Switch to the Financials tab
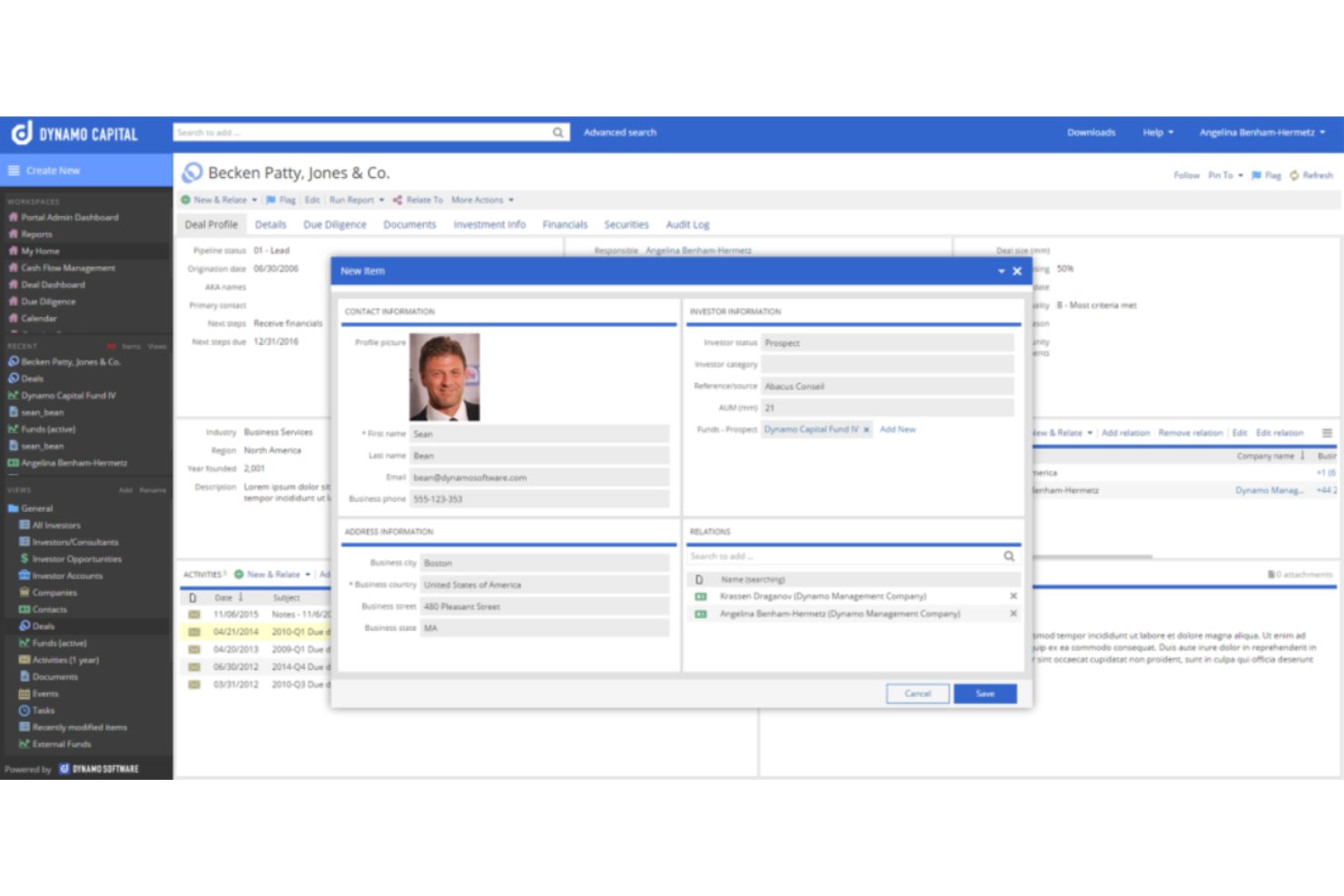Viewport: 1344px width, 896px height. pyautogui.click(x=565, y=224)
